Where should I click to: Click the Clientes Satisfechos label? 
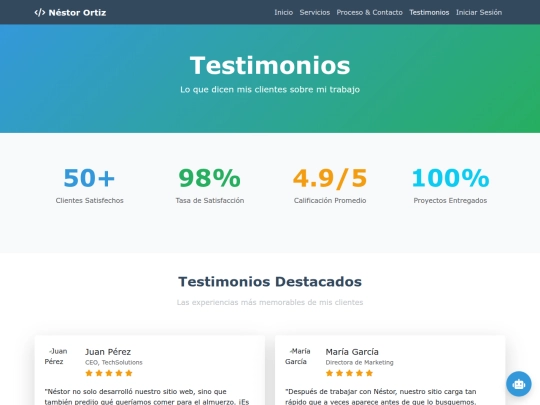point(90,200)
